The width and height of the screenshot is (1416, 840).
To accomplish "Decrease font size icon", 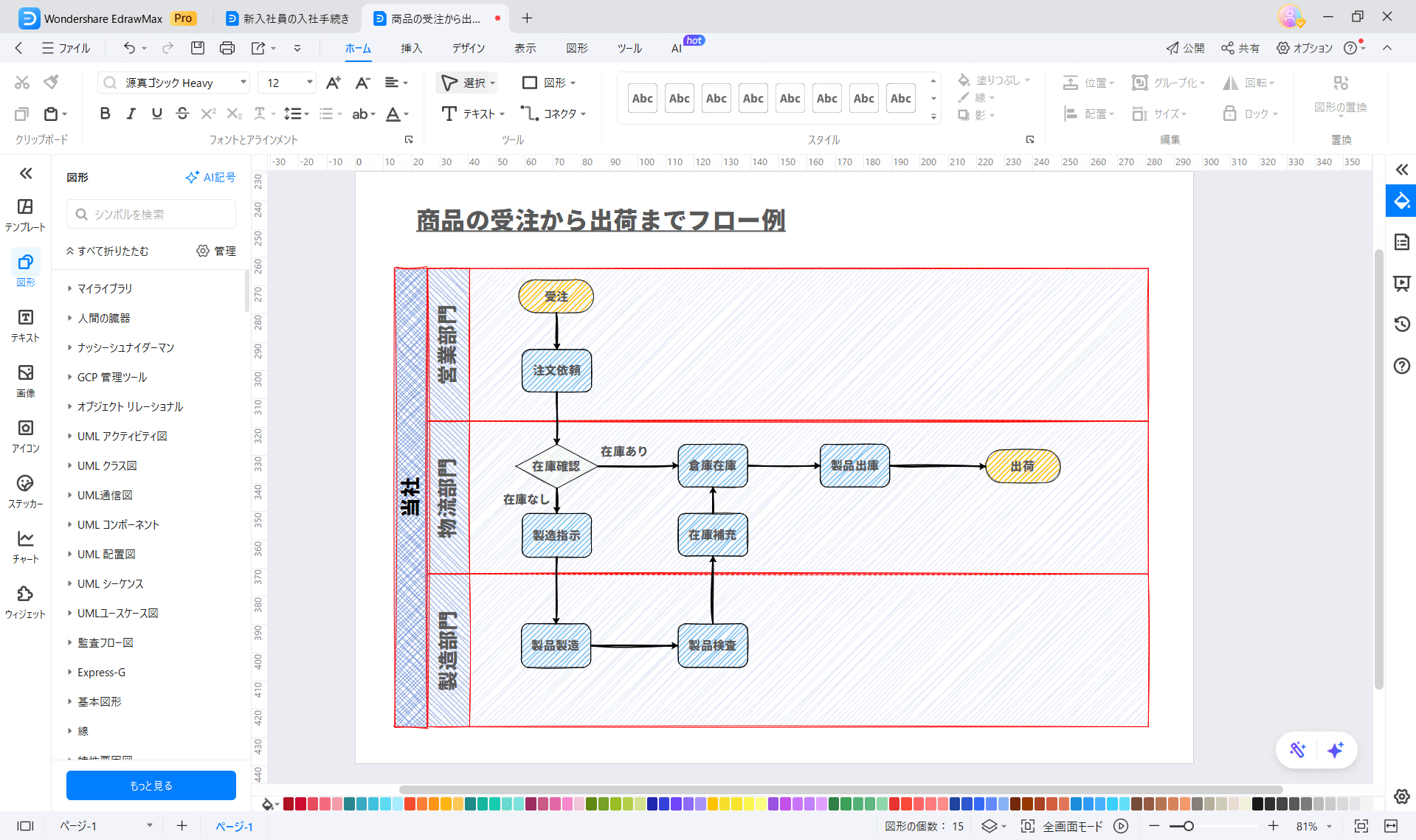I will click(x=362, y=83).
